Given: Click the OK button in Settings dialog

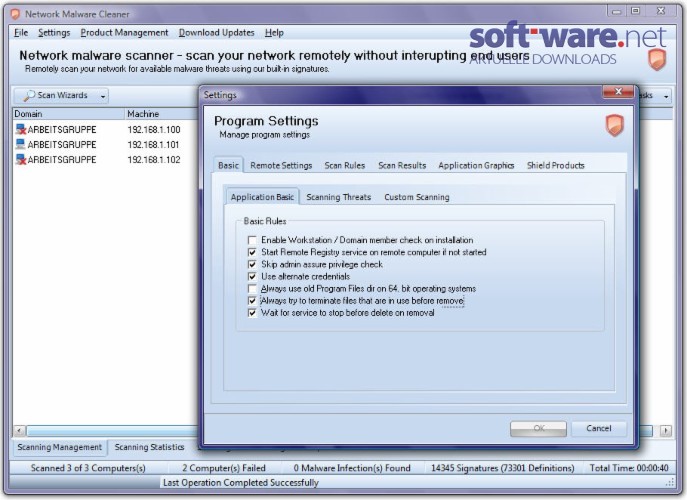Looking at the screenshot, I should coord(538,429).
